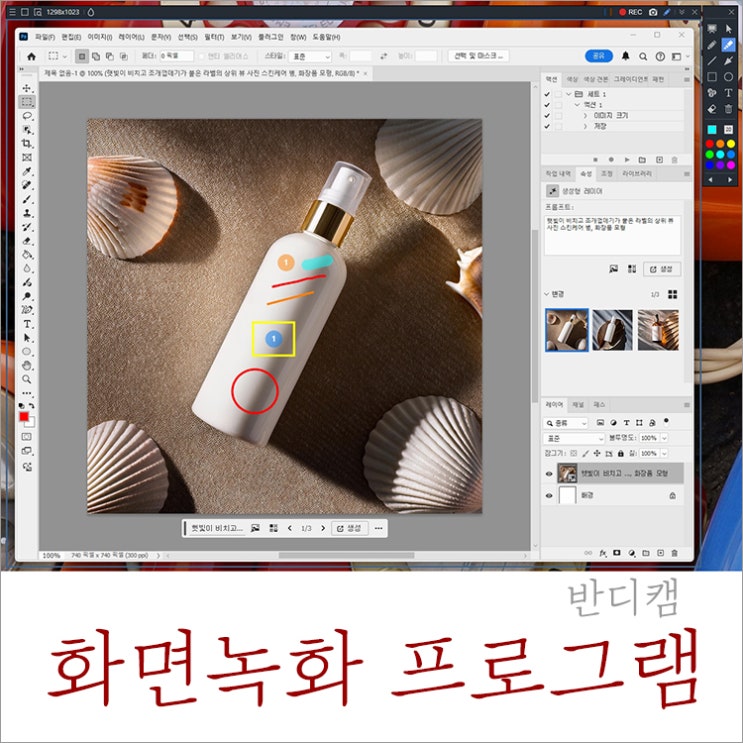Pick yellow color in Bandicam palette
Screen dimensions: 743x743
pyautogui.click(x=731, y=144)
